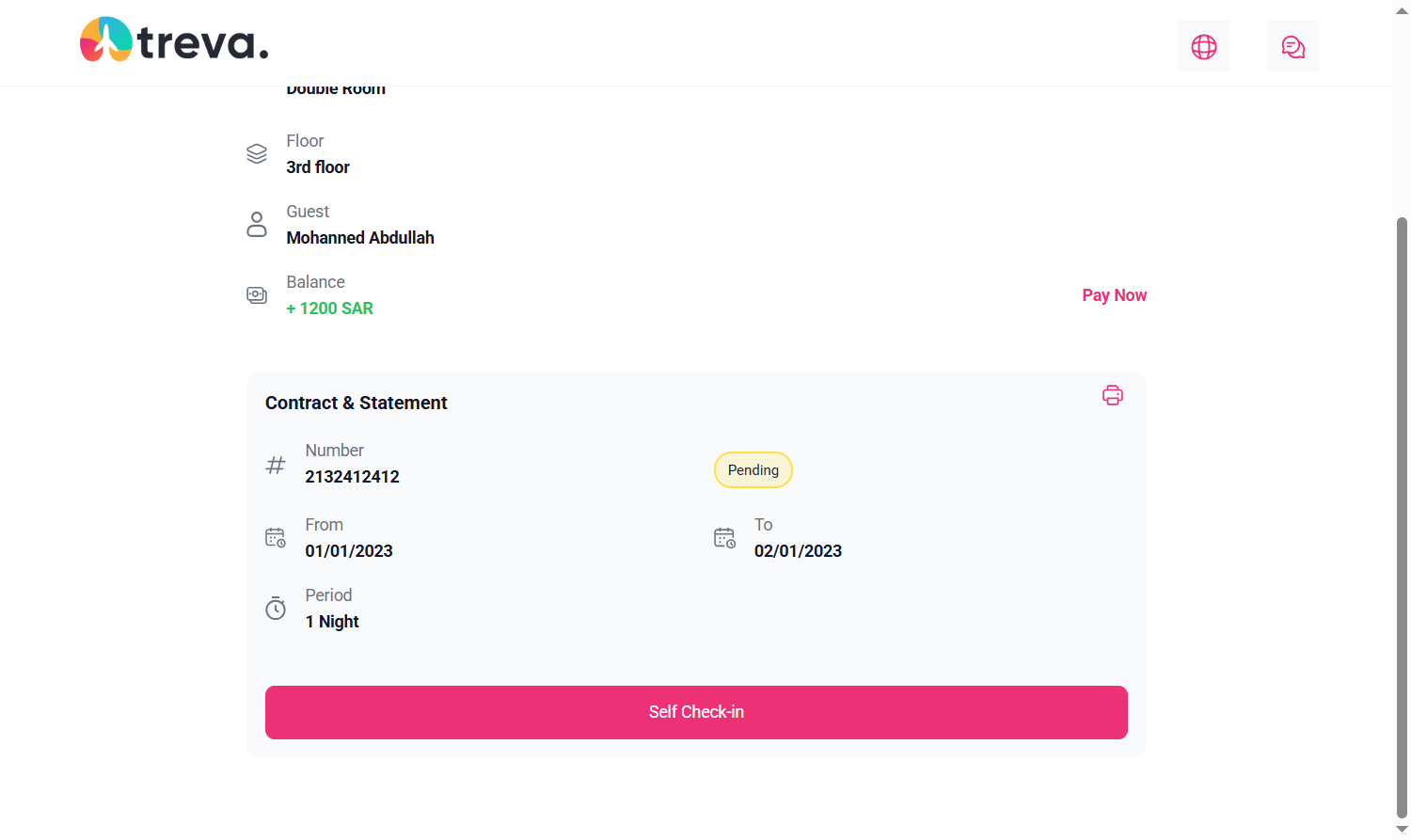Click the Pay Now link
This screenshot has width=1411, height=840.
(x=1114, y=295)
